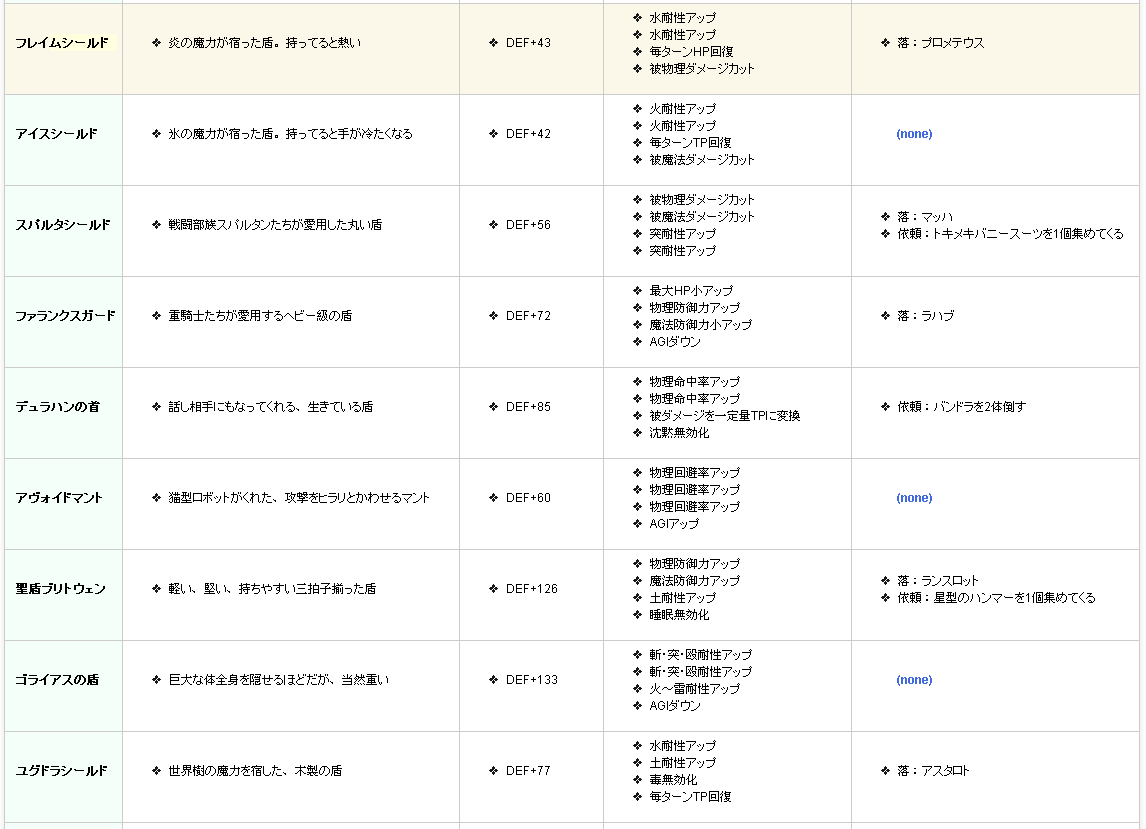Viewport: 1146px width, 829px height.
Task: Click the bullet icon before 落：プロメテウス
Action: pos(885,43)
